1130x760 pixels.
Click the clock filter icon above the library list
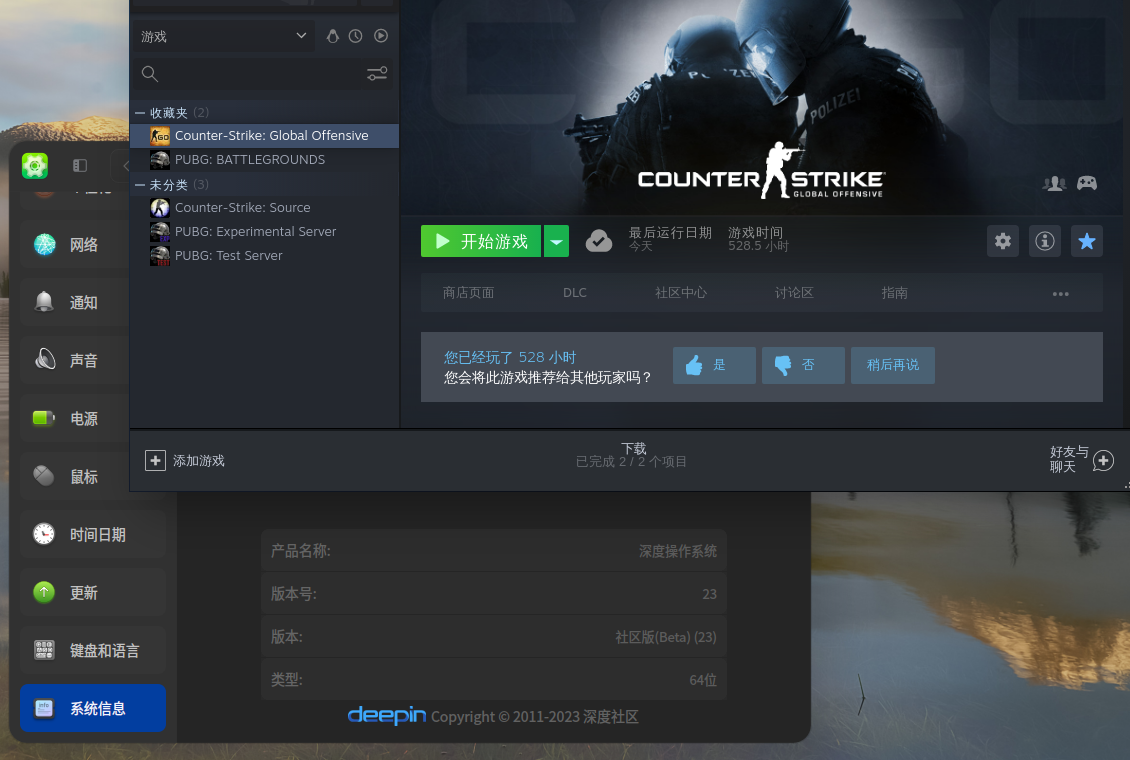355,35
